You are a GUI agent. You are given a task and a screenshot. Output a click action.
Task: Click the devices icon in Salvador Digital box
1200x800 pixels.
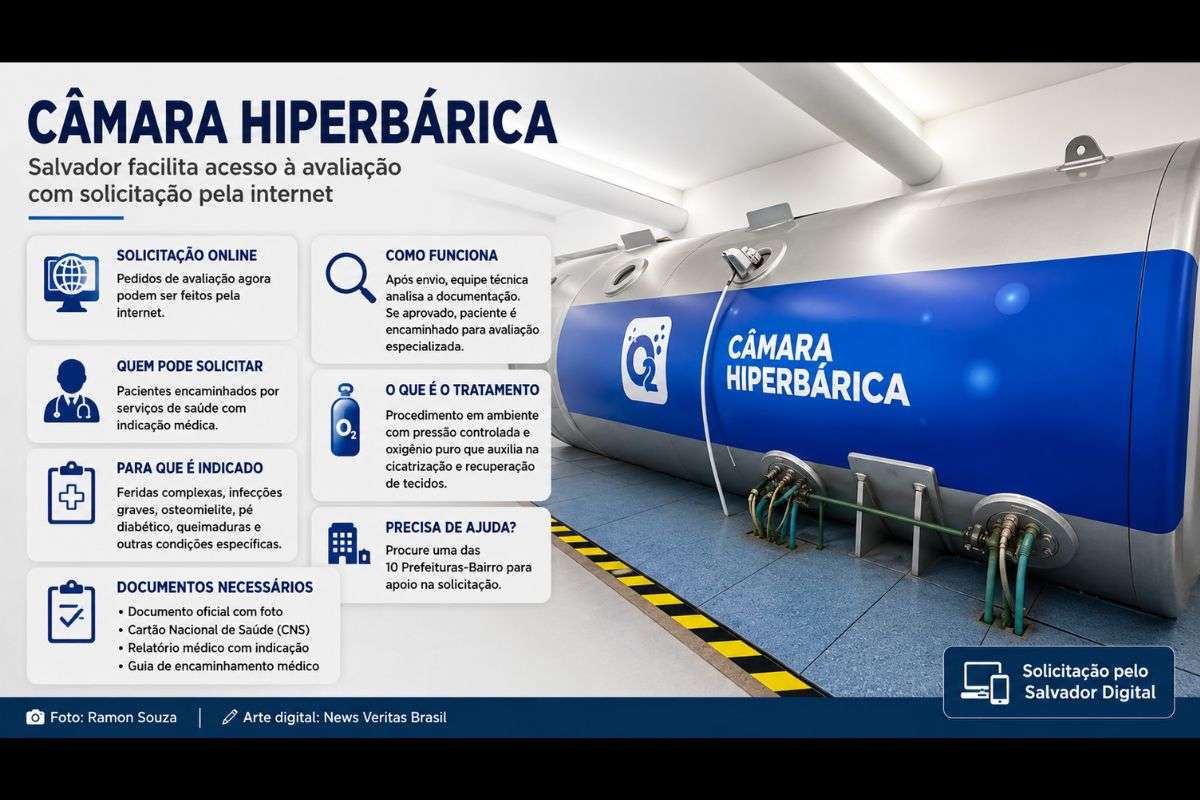coord(985,682)
